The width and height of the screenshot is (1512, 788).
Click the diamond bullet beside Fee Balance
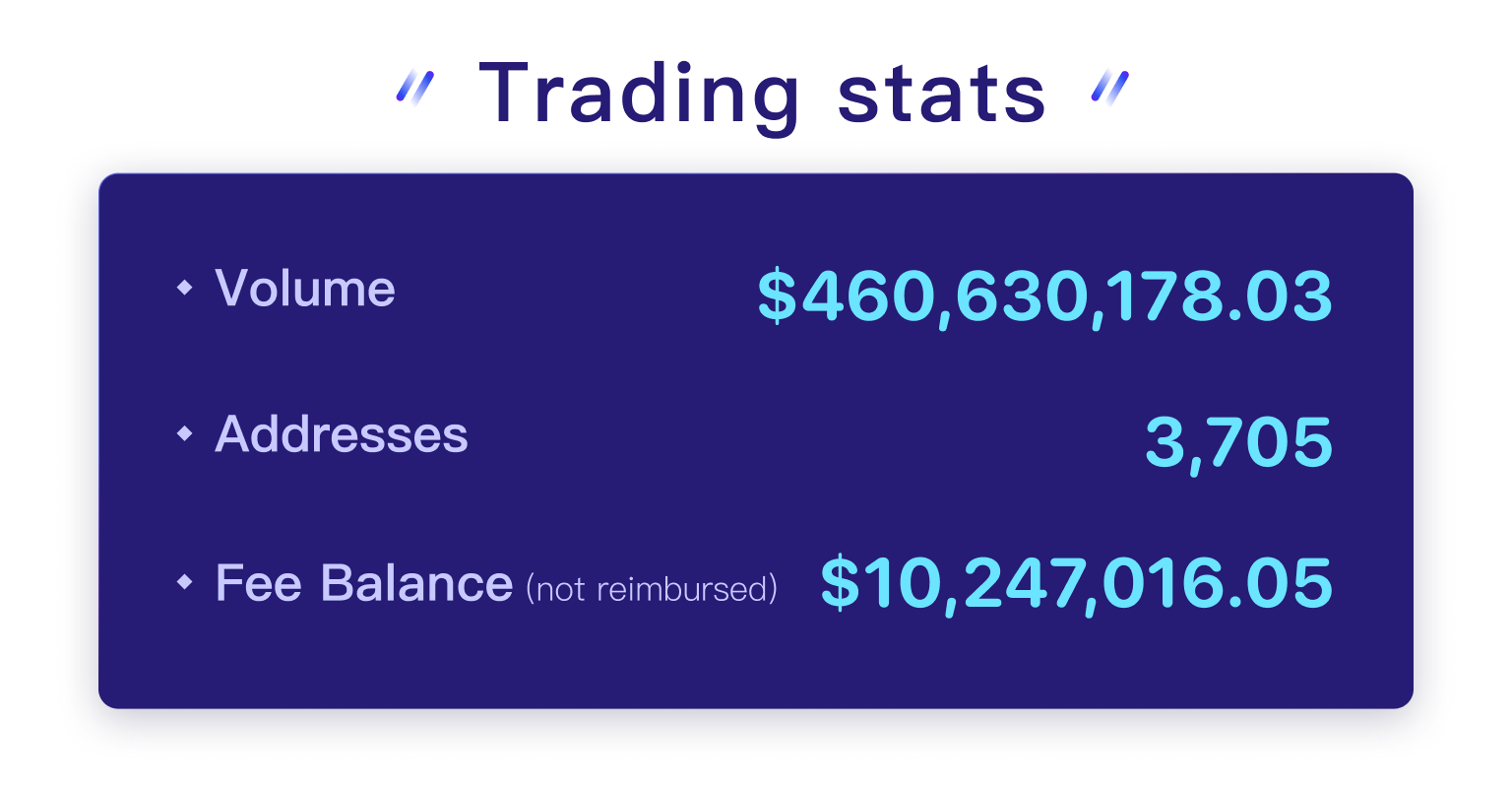coord(185,582)
